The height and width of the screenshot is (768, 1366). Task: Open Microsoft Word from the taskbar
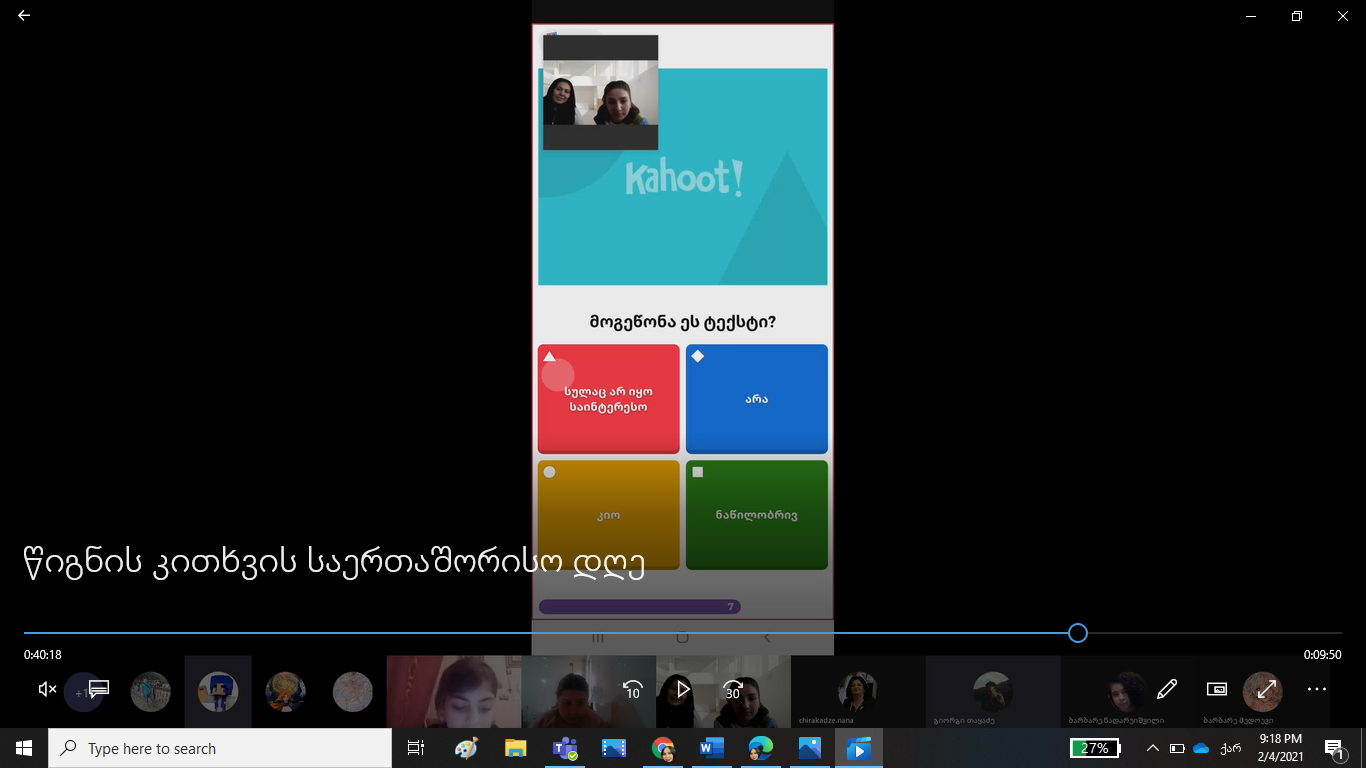[711, 748]
